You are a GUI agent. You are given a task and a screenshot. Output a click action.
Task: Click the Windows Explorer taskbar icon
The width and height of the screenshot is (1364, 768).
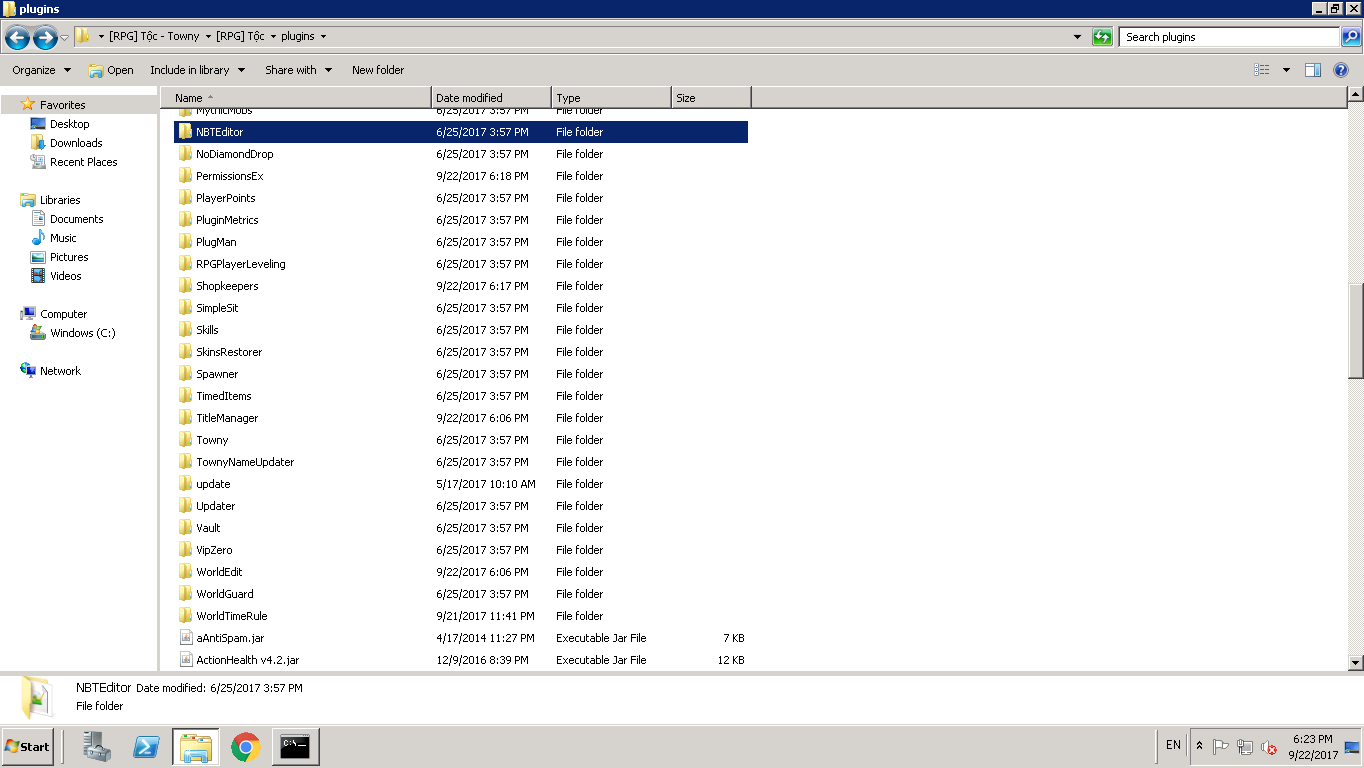click(x=196, y=746)
